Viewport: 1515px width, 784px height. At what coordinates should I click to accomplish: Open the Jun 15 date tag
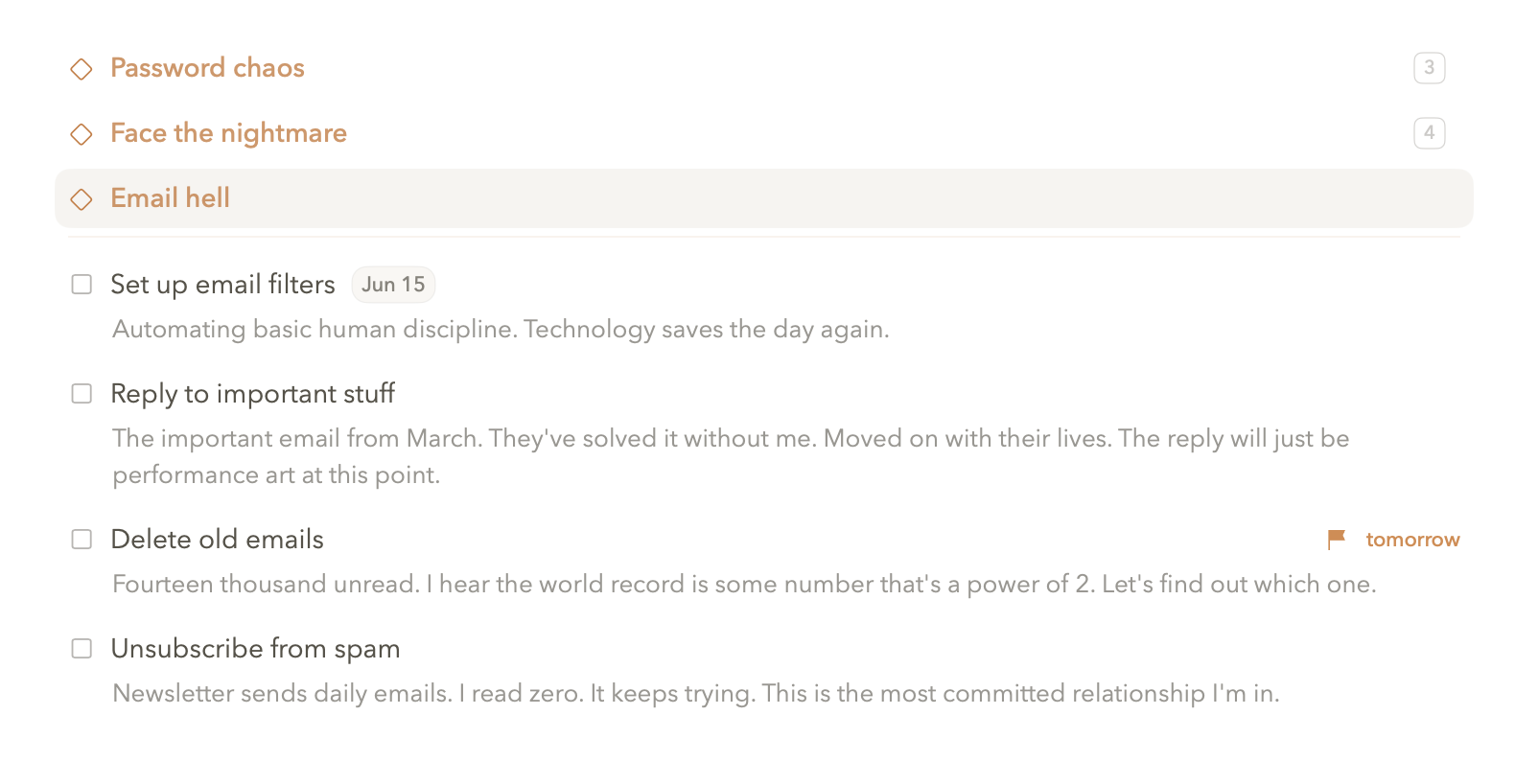(393, 285)
